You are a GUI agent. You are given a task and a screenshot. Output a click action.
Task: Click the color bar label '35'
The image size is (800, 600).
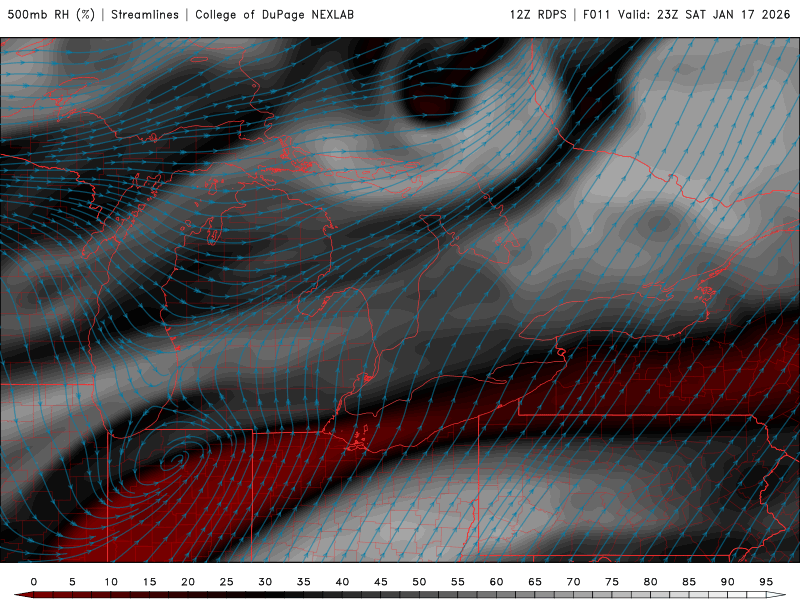[304, 582]
